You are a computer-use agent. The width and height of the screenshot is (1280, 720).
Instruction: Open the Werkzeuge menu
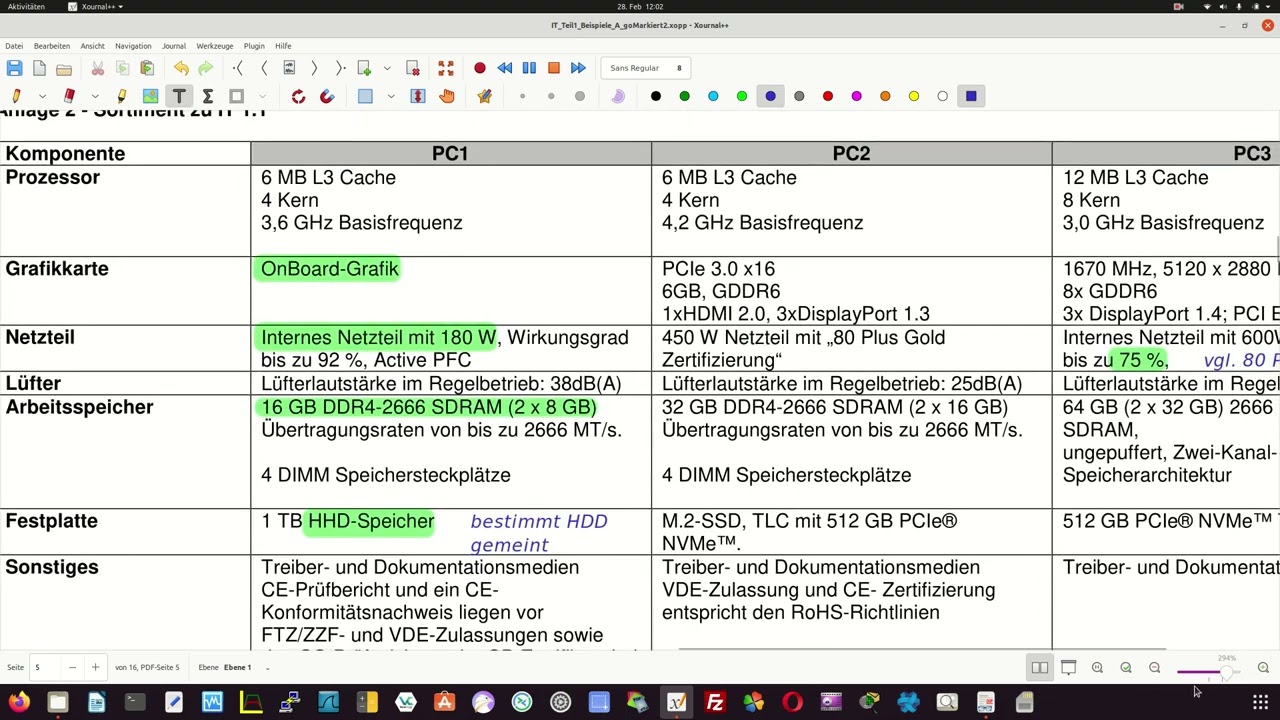[215, 46]
